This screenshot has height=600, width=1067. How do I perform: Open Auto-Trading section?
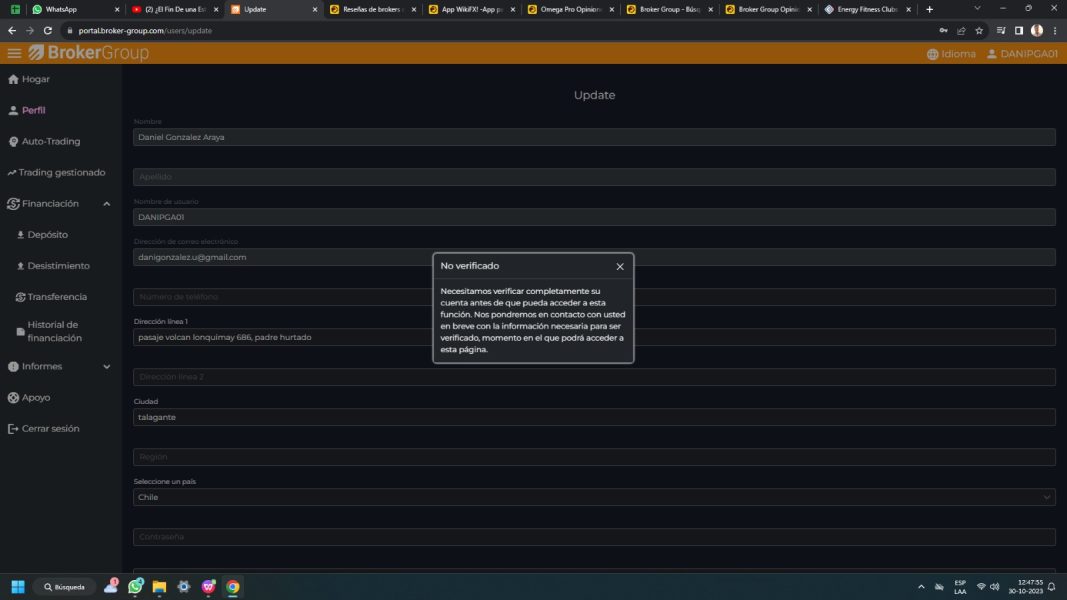tap(50, 141)
